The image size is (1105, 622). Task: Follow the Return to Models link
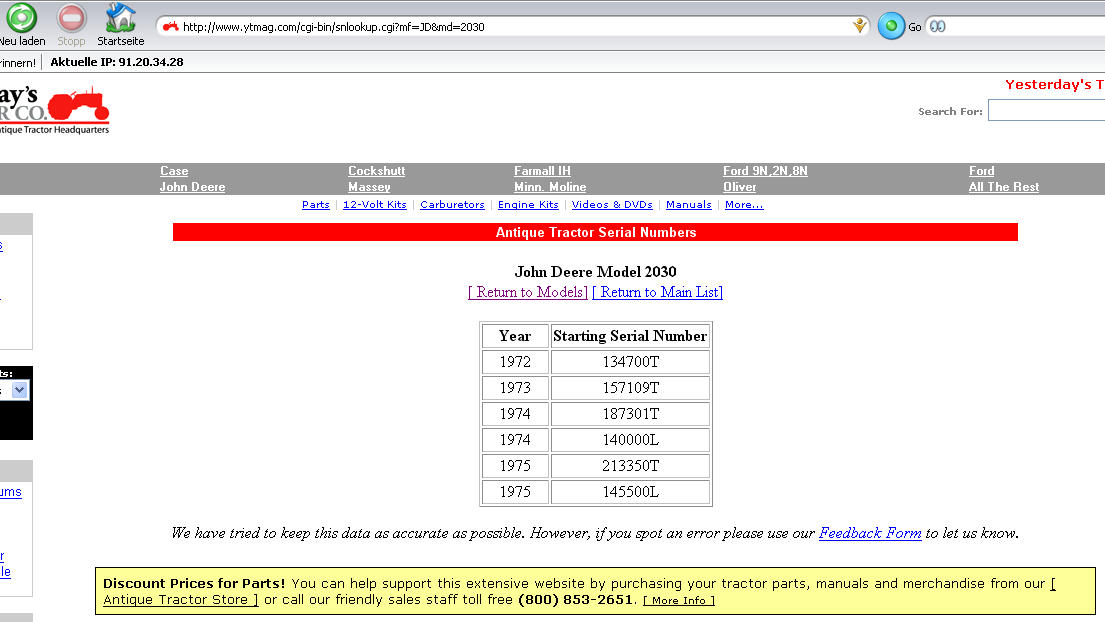coord(528,292)
